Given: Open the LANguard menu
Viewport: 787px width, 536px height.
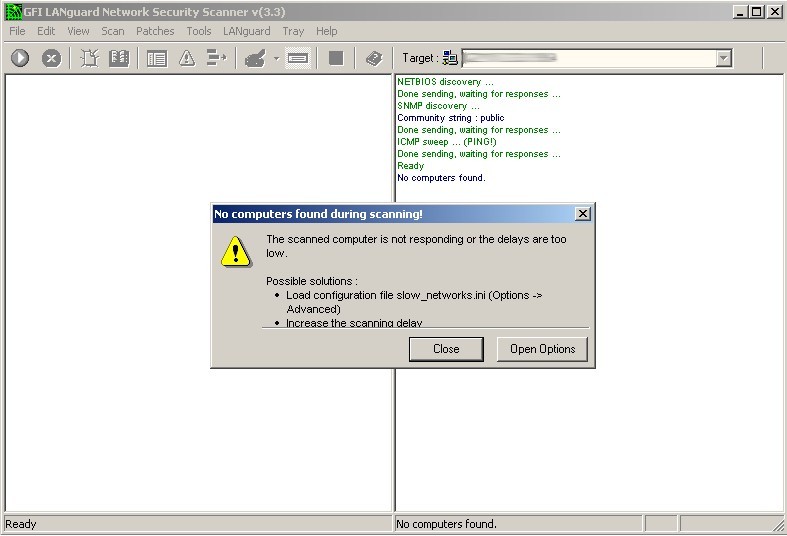Looking at the screenshot, I should pos(246,31).
